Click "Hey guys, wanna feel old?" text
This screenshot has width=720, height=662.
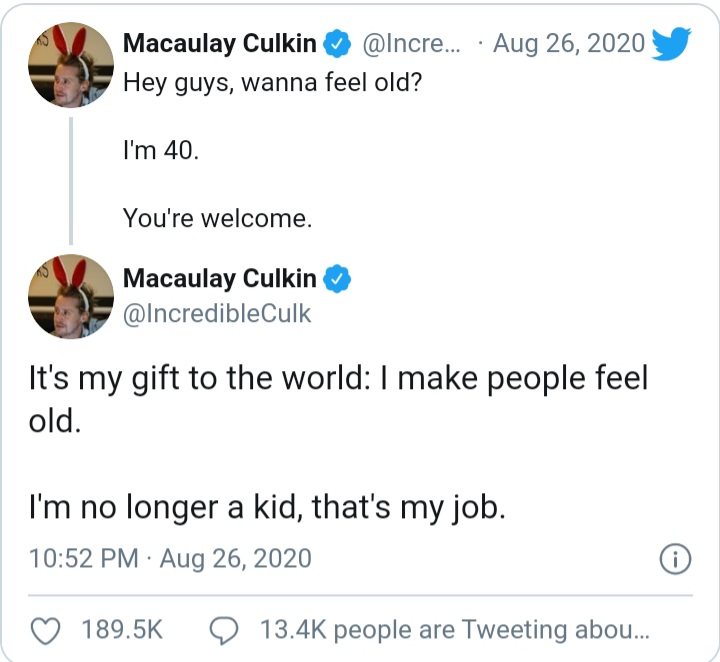click(272, 82)
